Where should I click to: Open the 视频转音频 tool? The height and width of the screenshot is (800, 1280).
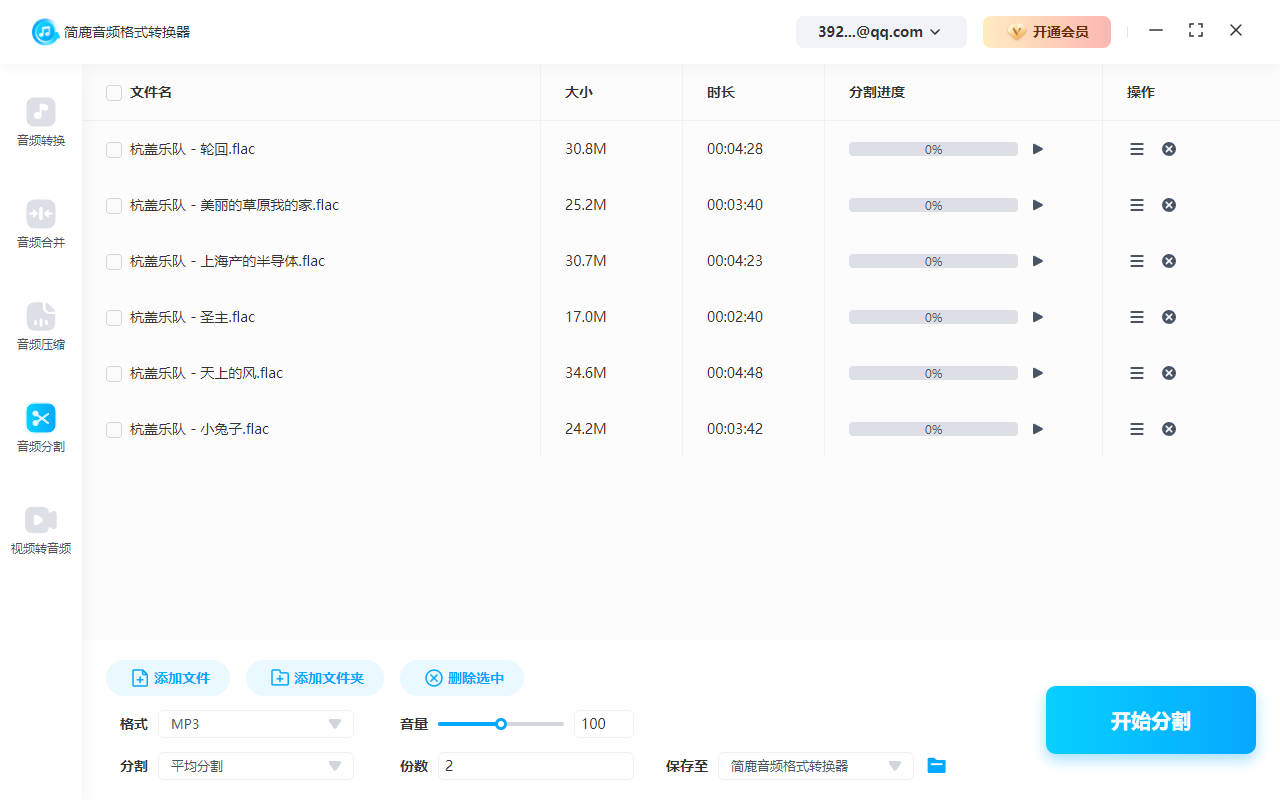click(41, 530)
